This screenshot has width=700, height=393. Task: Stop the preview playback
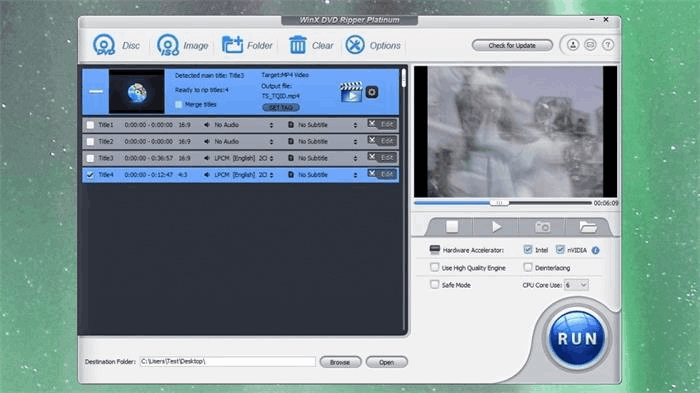[452, 227]
